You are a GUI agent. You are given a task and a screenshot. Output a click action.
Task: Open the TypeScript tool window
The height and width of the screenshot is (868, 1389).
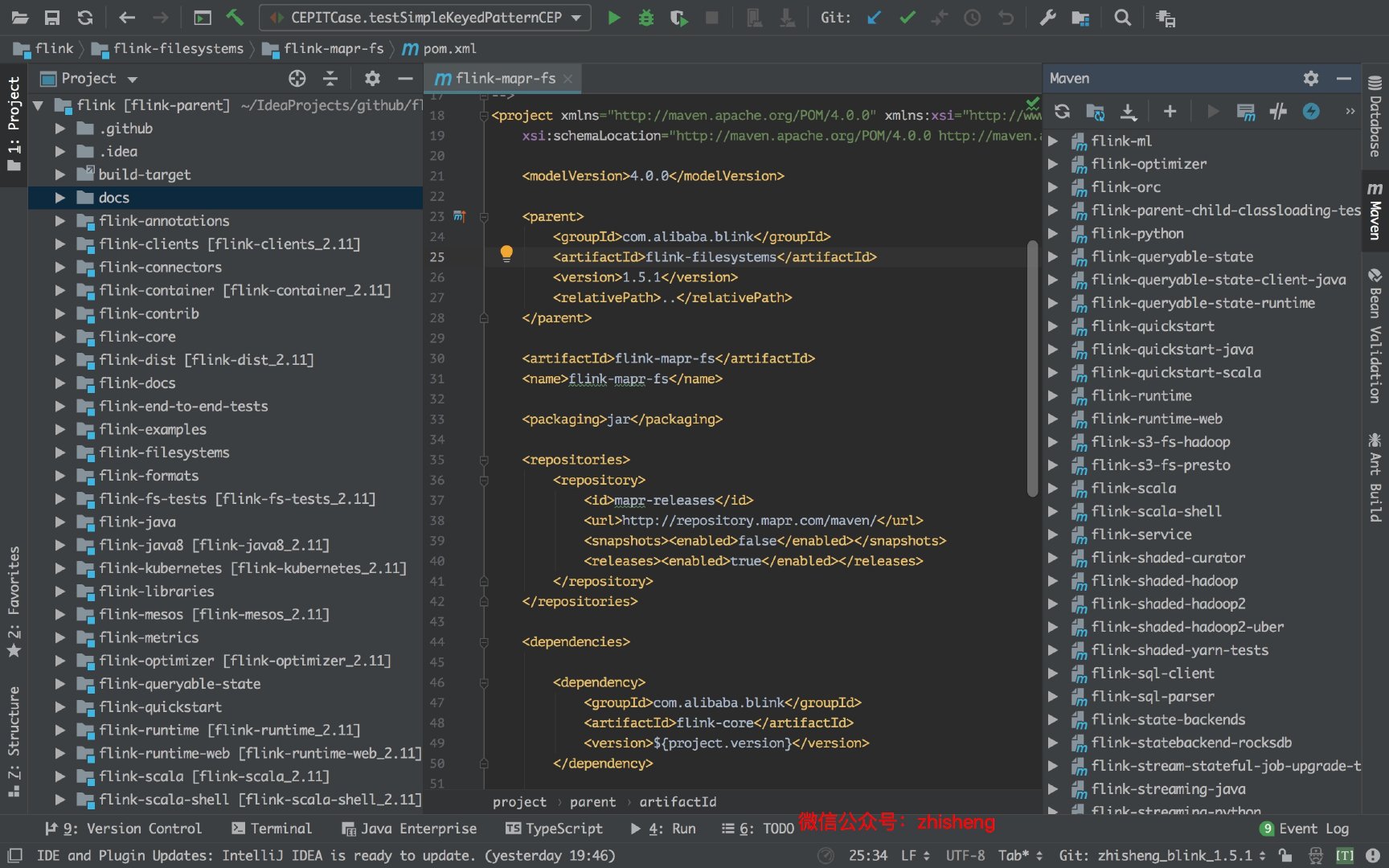pos(554,829)
